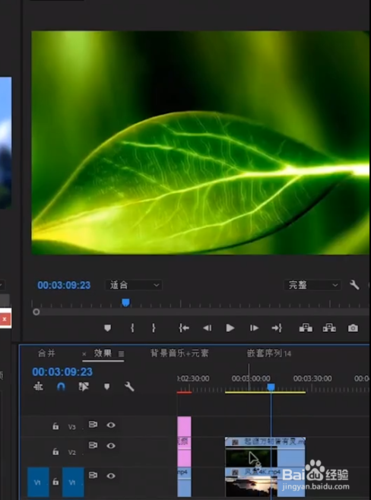Toggle nest sequence insert mode icon
The image size is (371, 500).
(38, 387)
